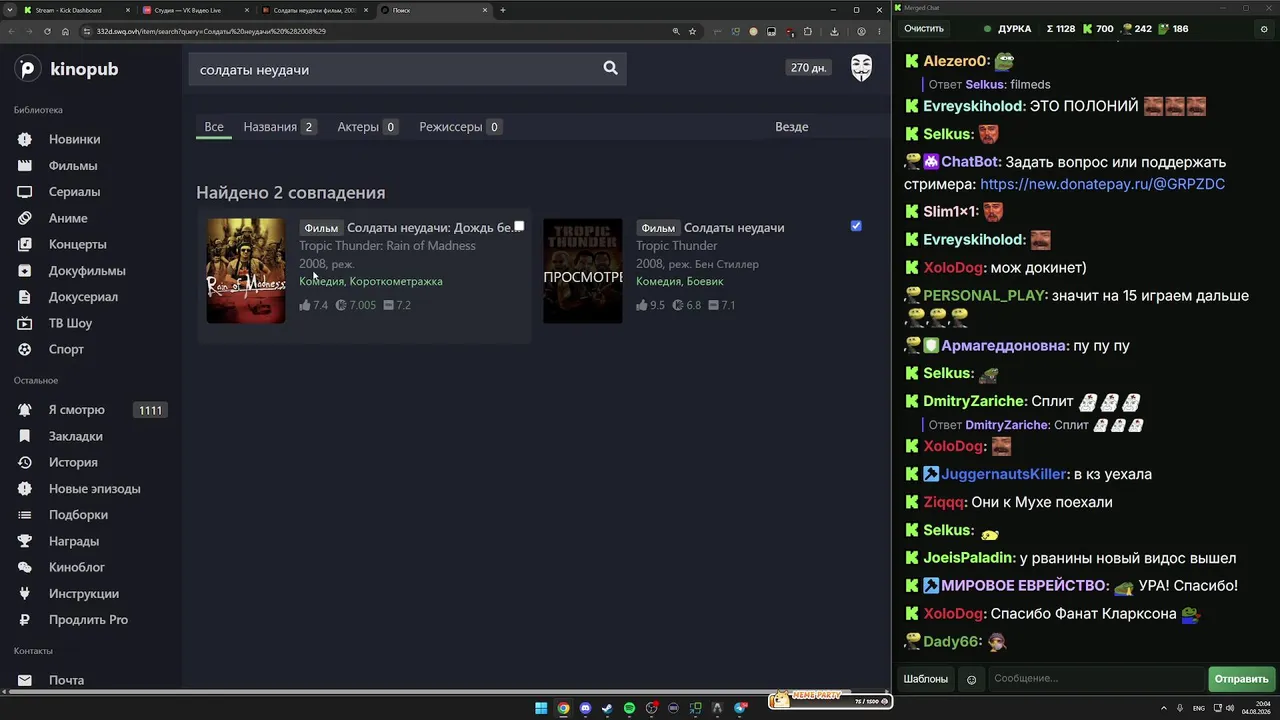View the История history page

pos(73,462)
